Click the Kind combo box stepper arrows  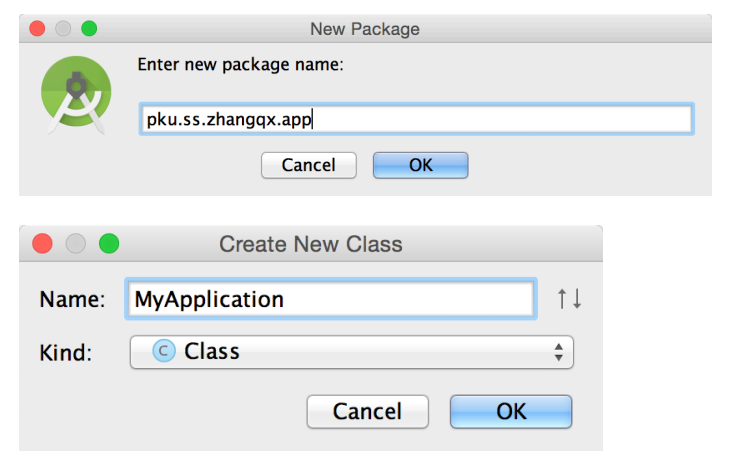coord(558,352)
